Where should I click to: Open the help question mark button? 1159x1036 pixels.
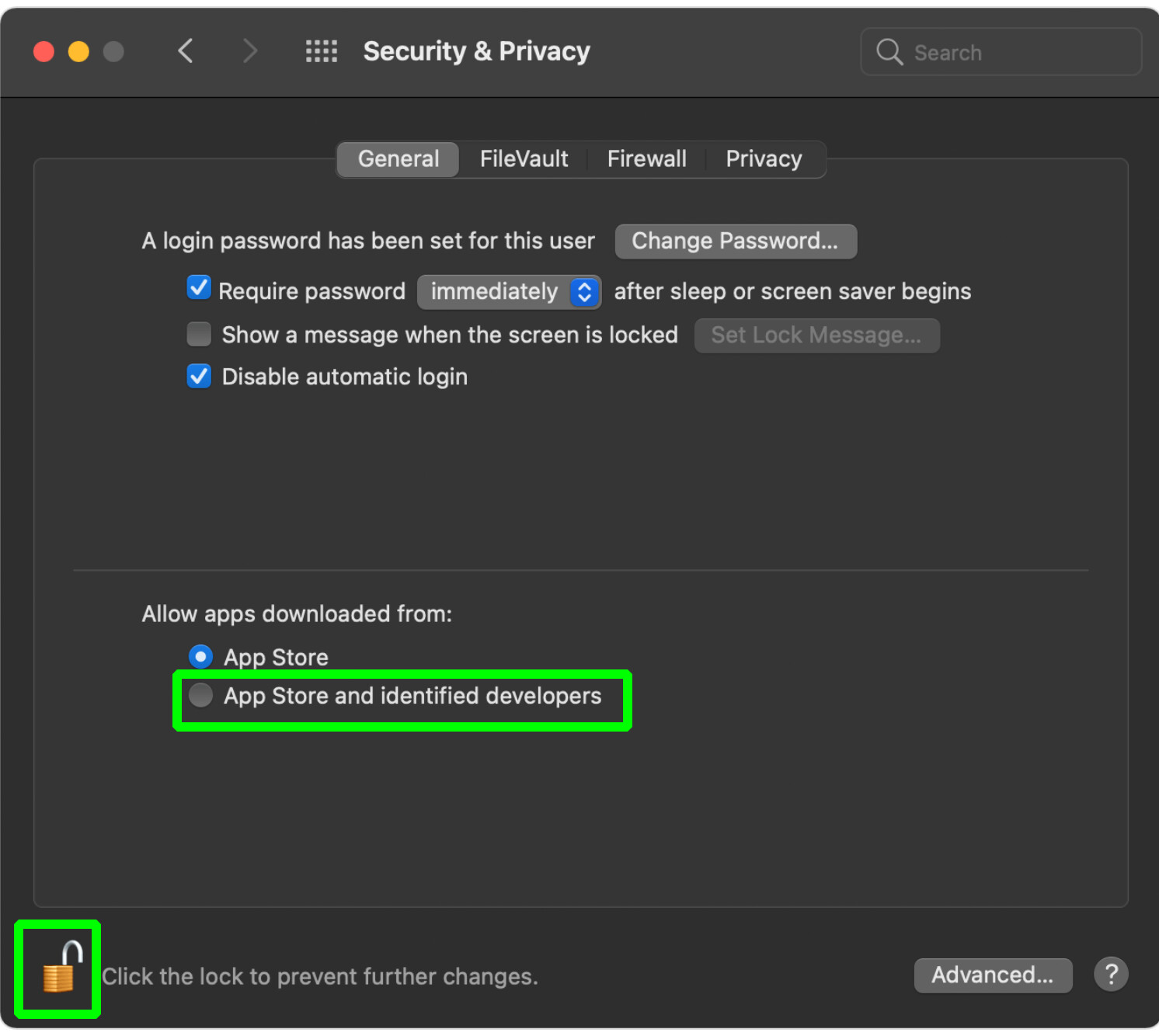click(1111, 974)
